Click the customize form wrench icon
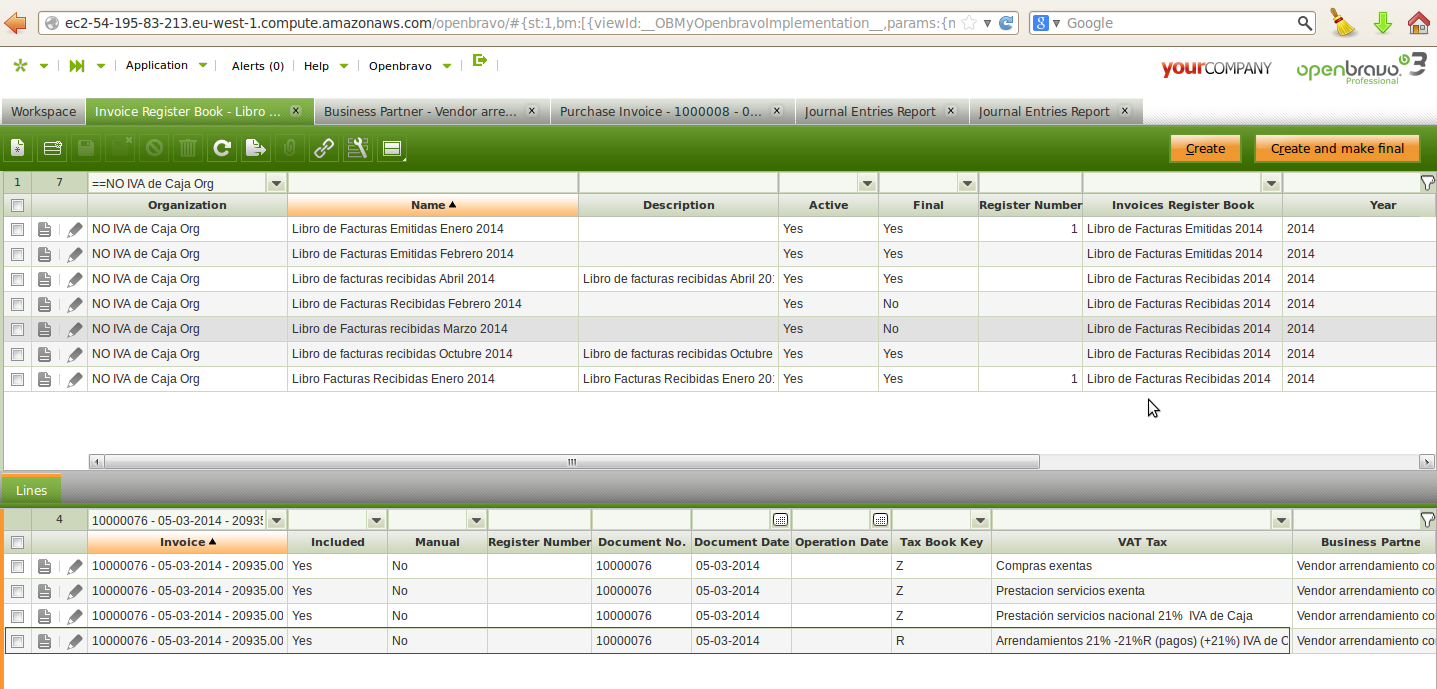Image resolution: width=1437 pixels, height=689 pixels. (x=358, y=149)
